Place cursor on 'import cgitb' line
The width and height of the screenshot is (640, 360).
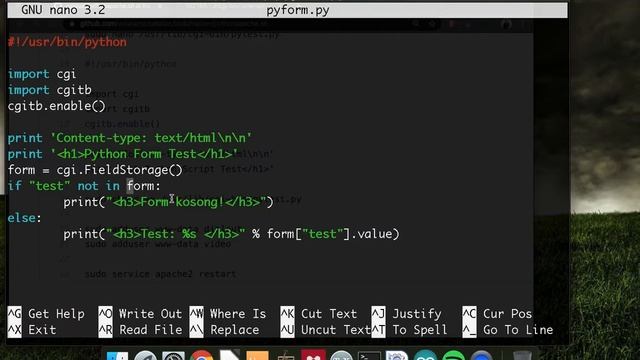pos(49,90)
